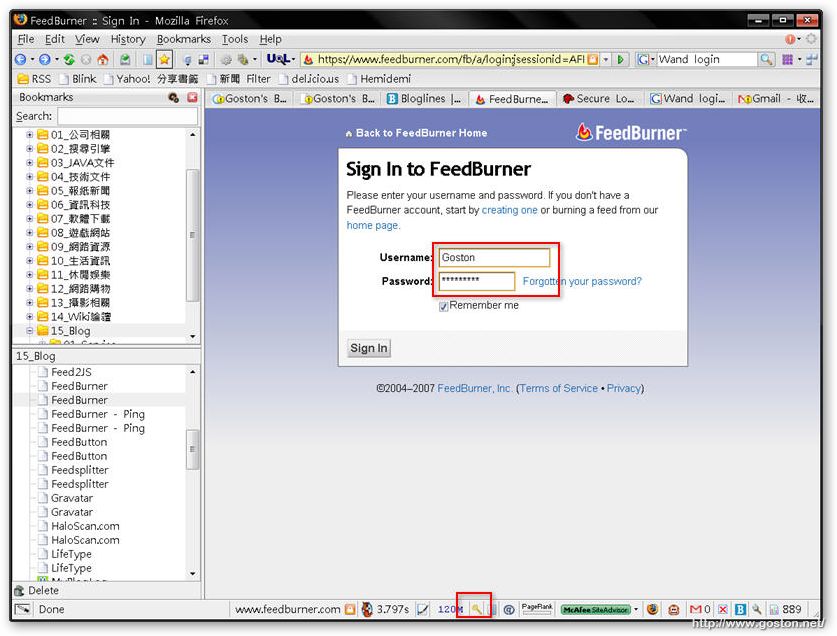Click Back to FeedBurner Home link
837x636 pixels.
pos(416,133)
